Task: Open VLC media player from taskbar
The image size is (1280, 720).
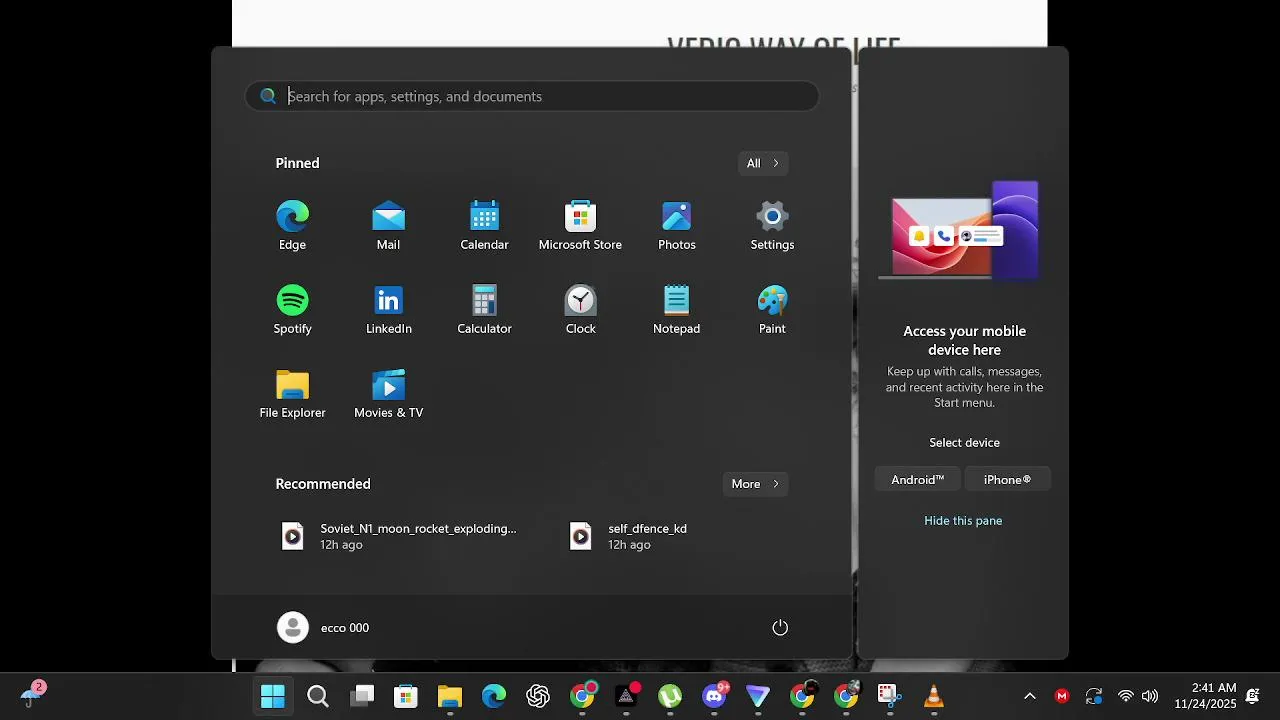Action: (934, 696)
